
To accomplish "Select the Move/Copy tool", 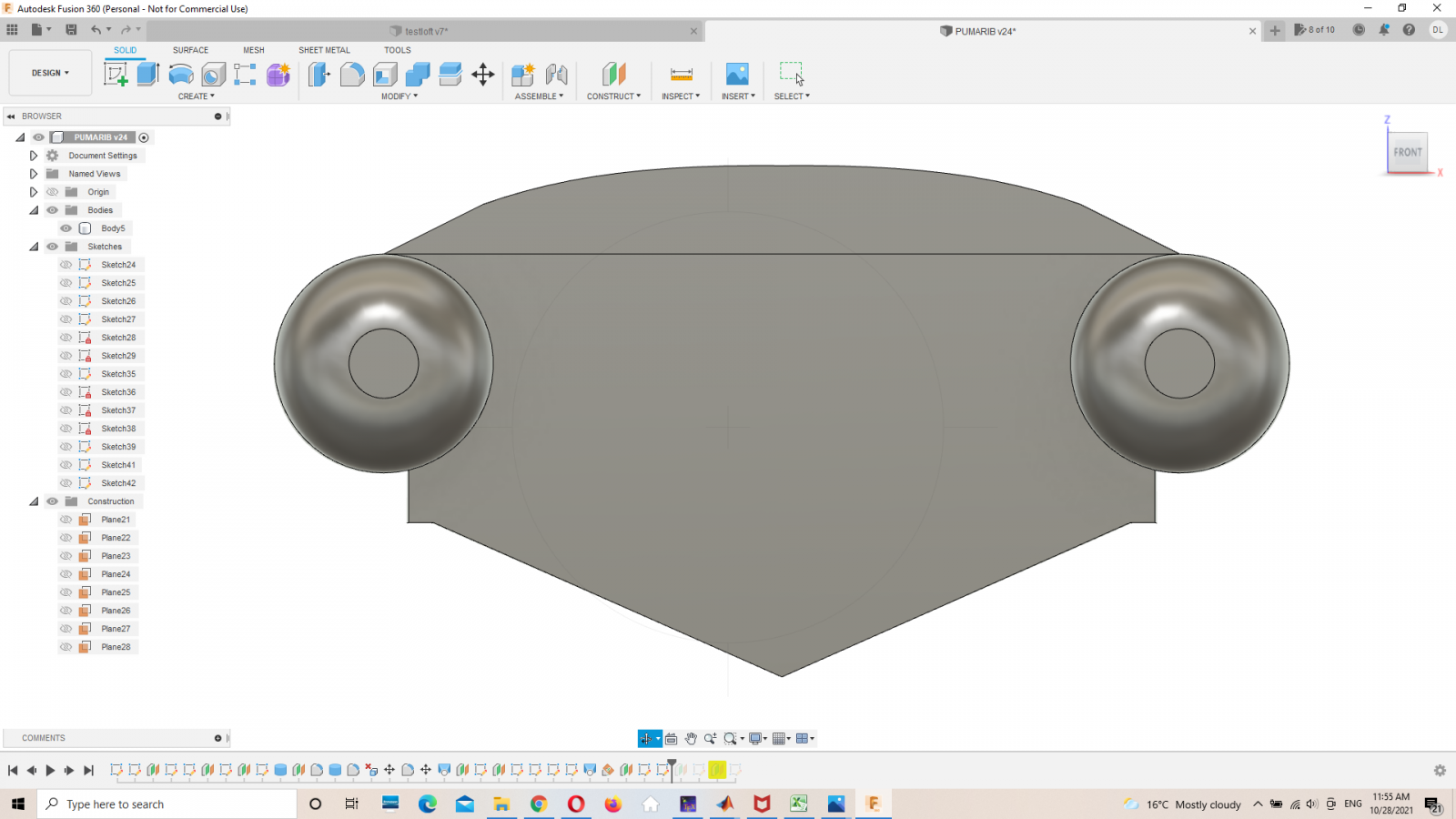I will (483, 74).
